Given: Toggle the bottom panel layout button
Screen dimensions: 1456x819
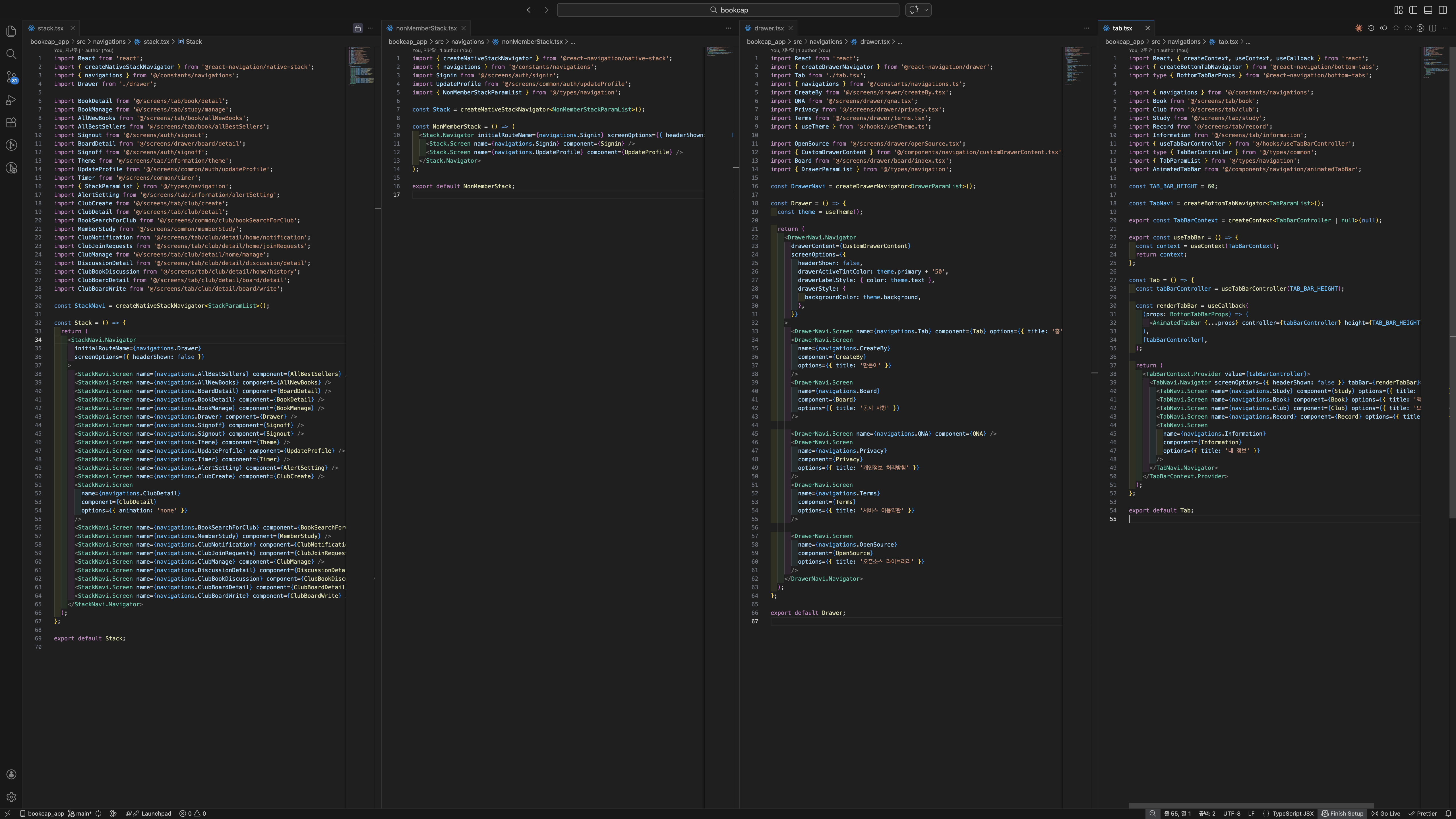Looking at the screenshot, I should [x=1428, y=10].
